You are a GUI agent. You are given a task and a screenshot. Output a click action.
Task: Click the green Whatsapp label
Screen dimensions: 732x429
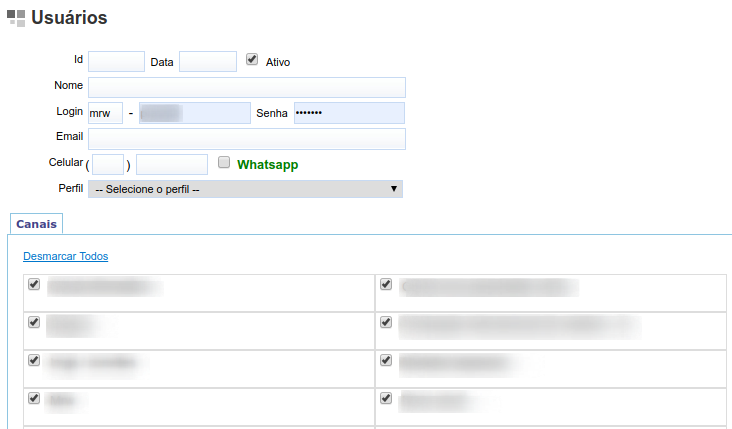(x=267, y=164)
